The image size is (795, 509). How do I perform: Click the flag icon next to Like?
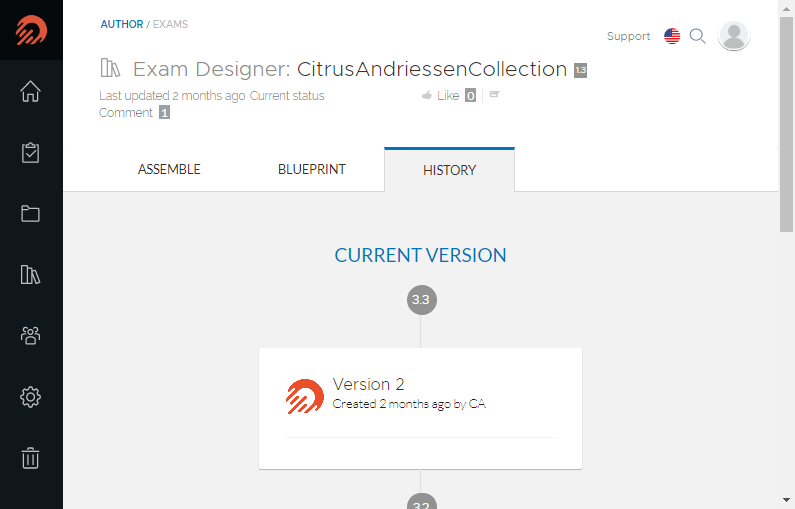[495, 94]
